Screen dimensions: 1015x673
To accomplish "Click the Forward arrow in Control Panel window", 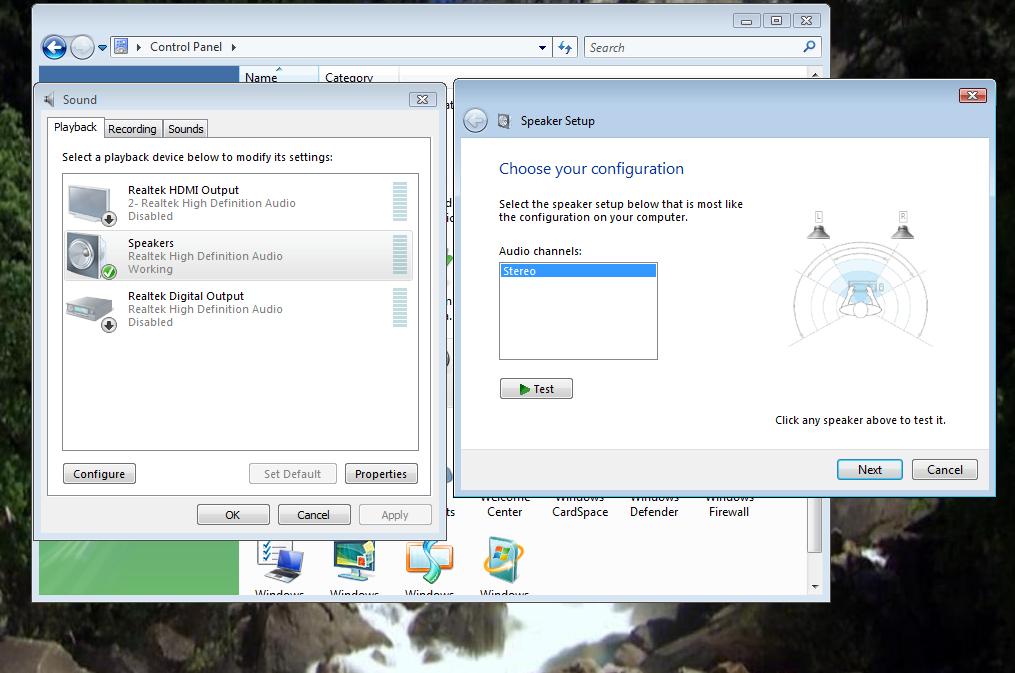I will click(82, 47).
